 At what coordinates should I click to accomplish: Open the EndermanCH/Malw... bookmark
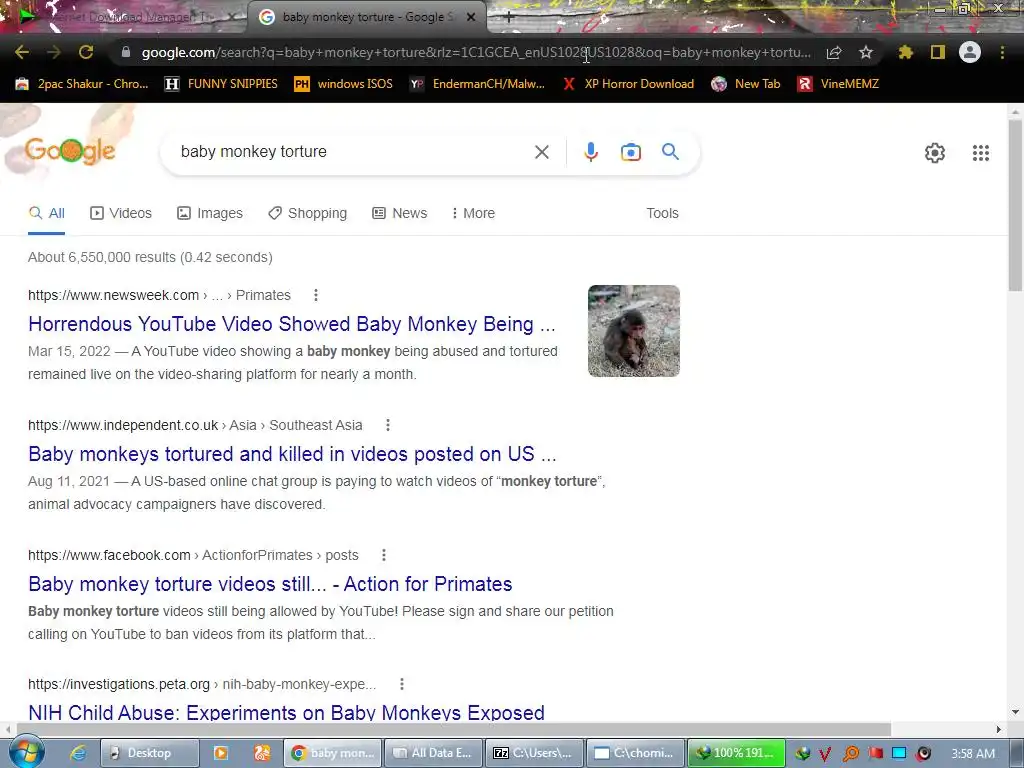click(x=477, y=84)
